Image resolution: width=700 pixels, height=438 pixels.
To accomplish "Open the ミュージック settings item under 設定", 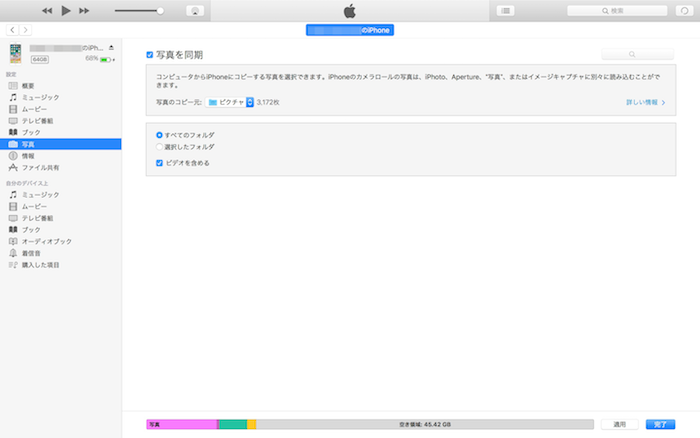I will 61,97.
